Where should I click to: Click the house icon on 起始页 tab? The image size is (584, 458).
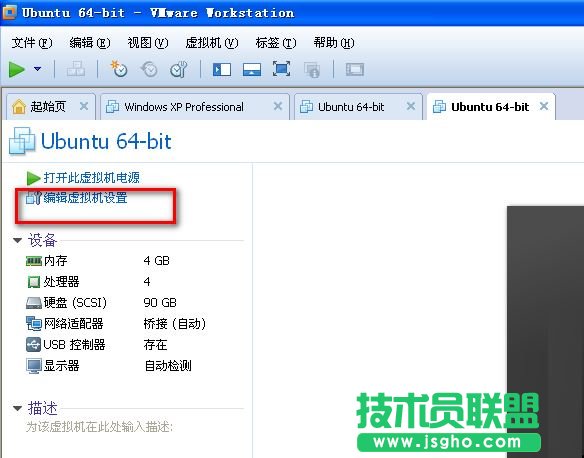(x=19, y=106)
